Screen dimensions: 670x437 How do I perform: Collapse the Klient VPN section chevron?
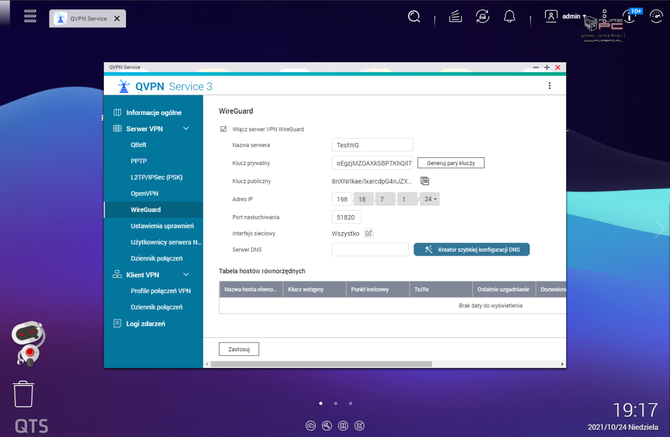click(186, 275)
